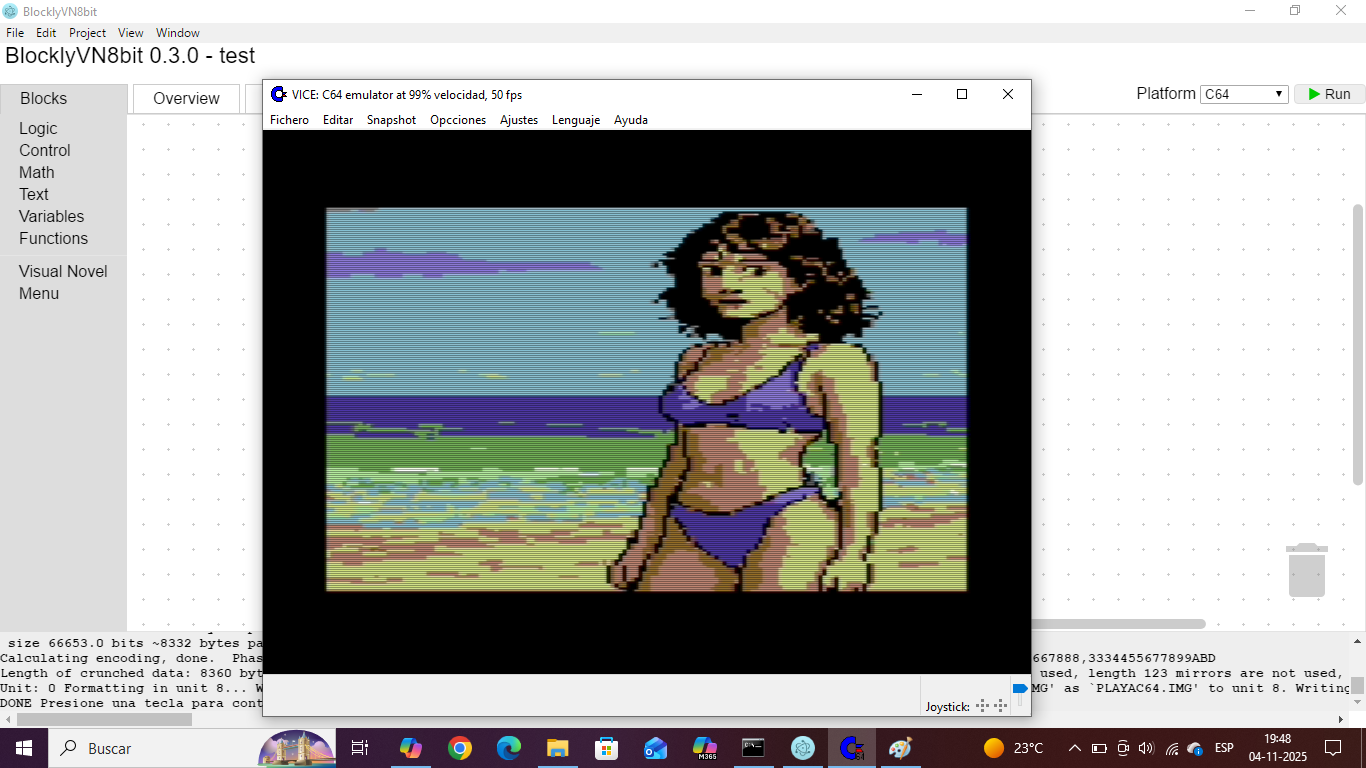Open the View menu in BlocklyVN8bit

tap(131, 33)
